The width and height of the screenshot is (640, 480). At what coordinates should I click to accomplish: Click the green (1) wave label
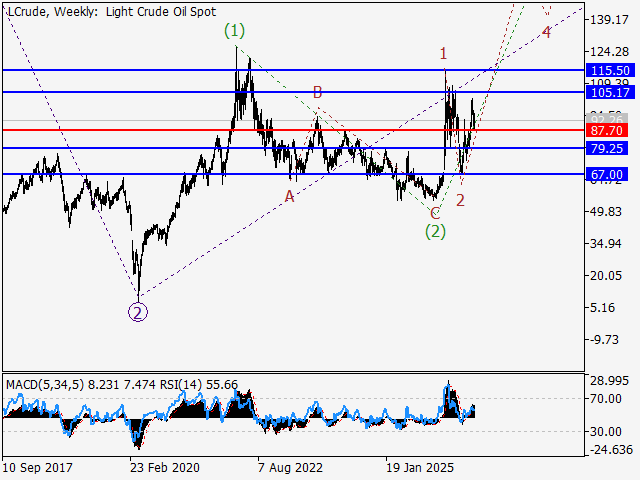234,31
